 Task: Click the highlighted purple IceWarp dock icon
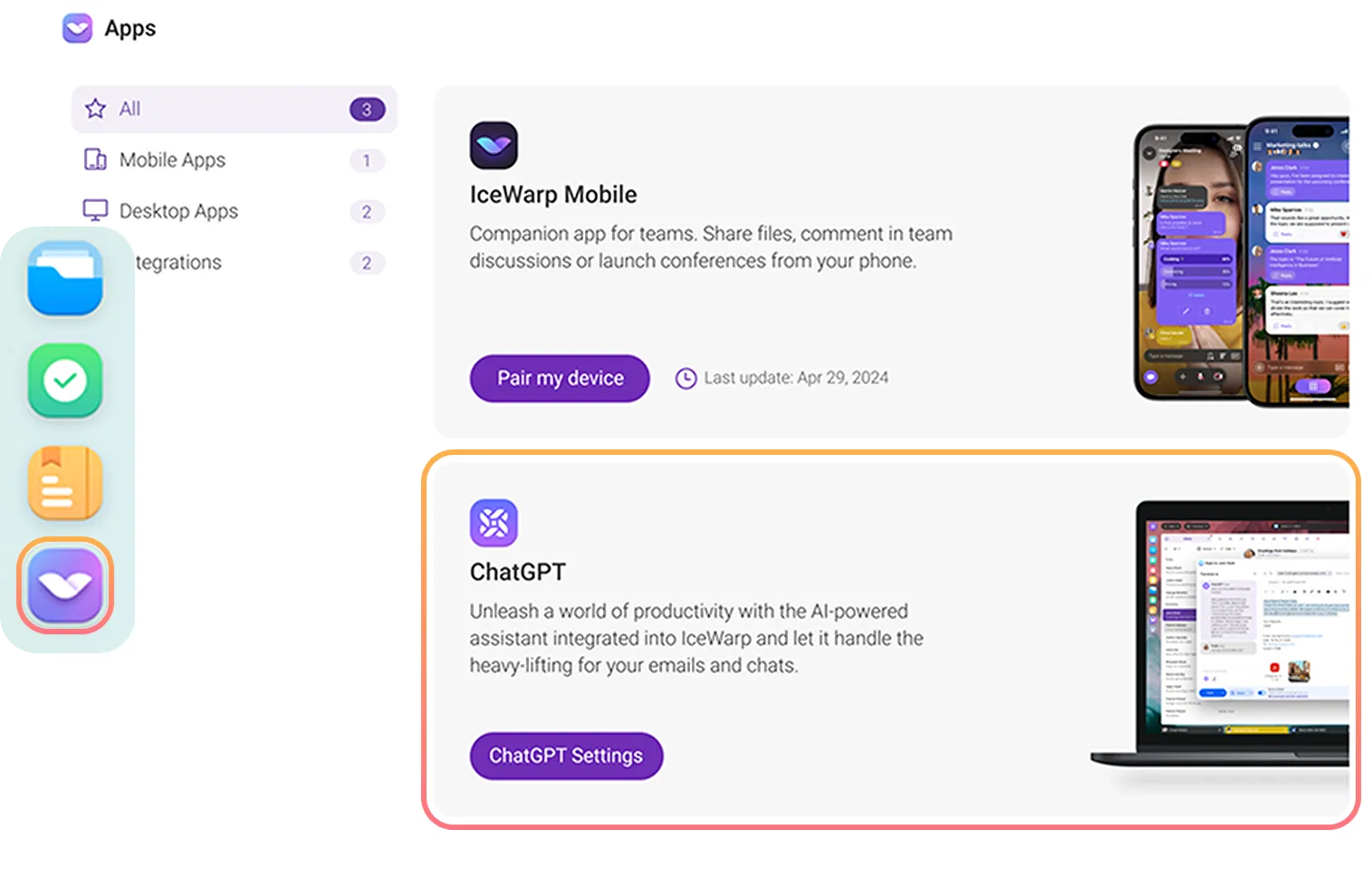click(x=64, y=585)
